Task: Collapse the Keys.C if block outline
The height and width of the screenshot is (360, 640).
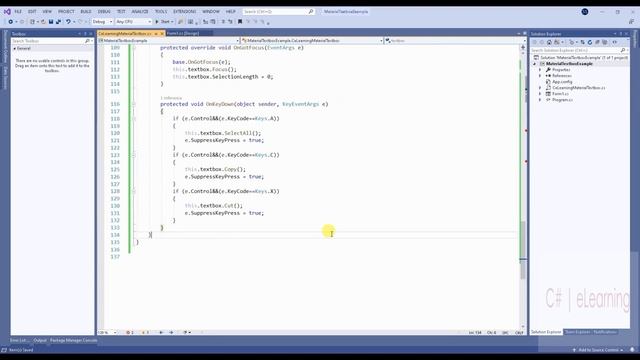Action: tap(134, 155)
